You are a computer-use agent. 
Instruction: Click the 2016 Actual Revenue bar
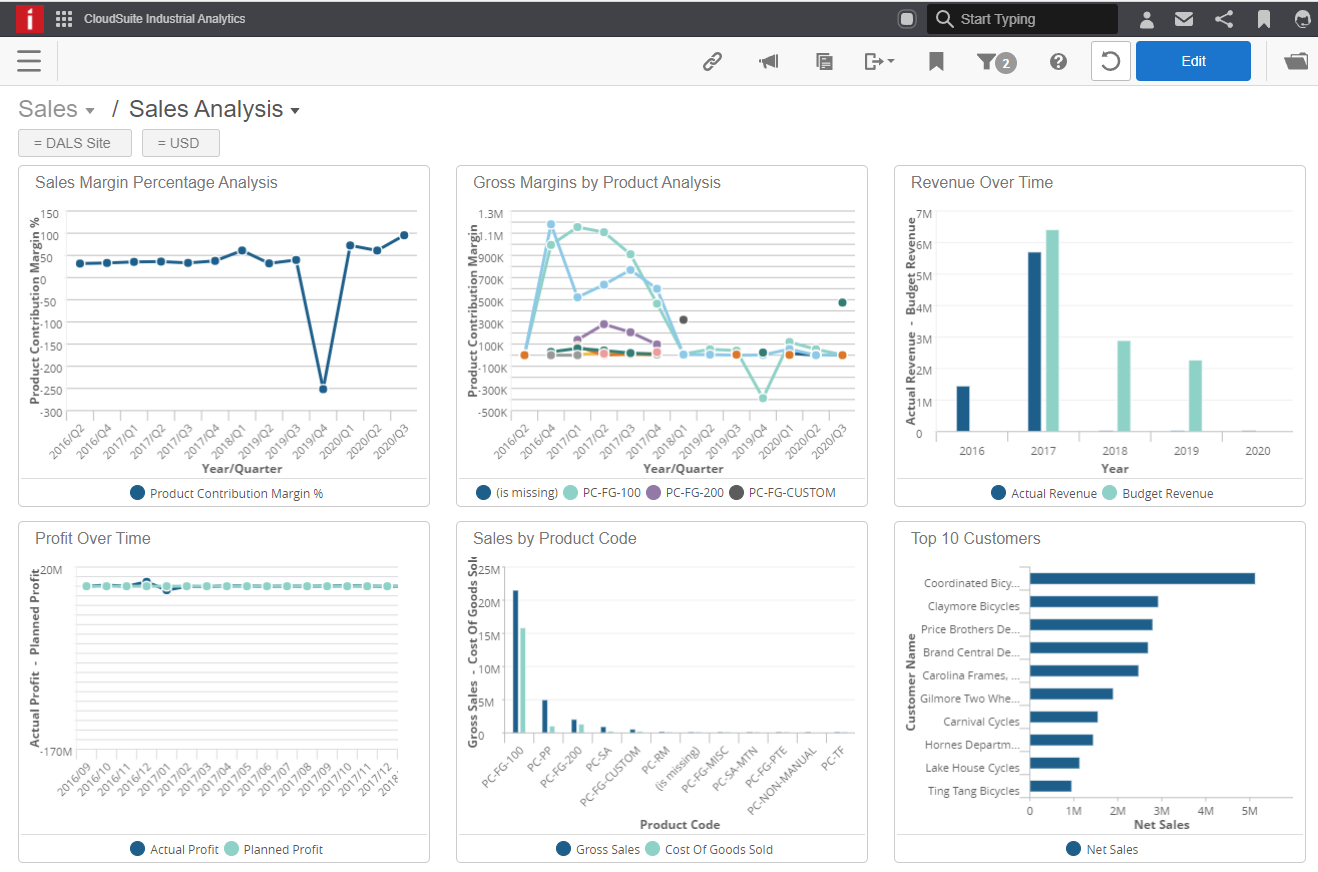tap(963, 409)
